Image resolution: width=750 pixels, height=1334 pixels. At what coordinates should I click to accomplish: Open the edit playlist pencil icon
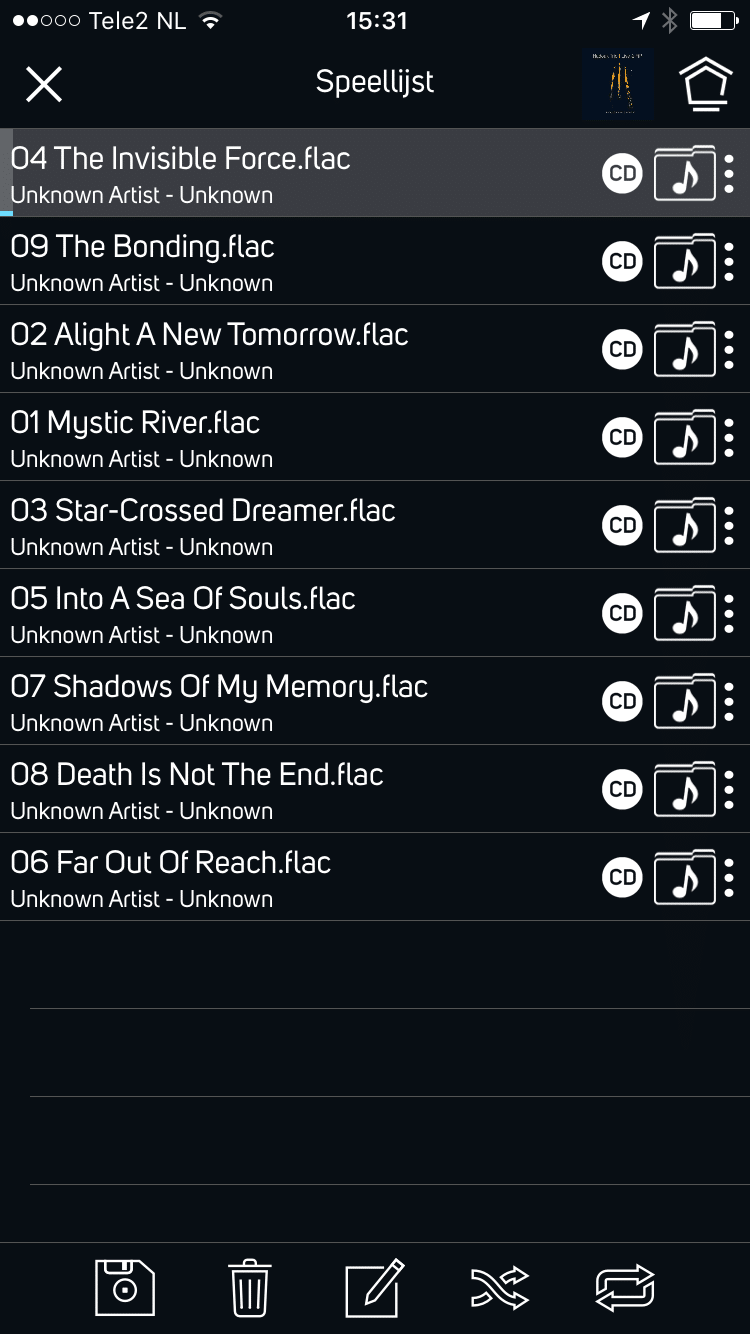coord(374,1287)
